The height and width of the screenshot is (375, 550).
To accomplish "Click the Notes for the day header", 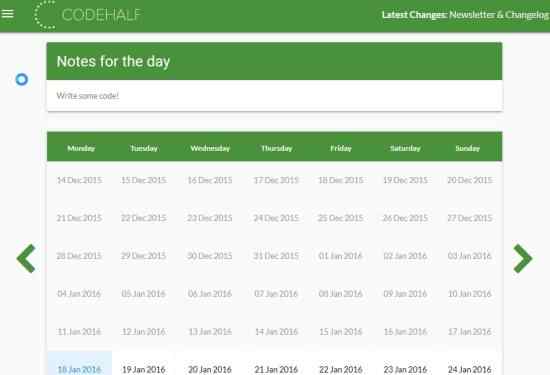I will (274, 61).
